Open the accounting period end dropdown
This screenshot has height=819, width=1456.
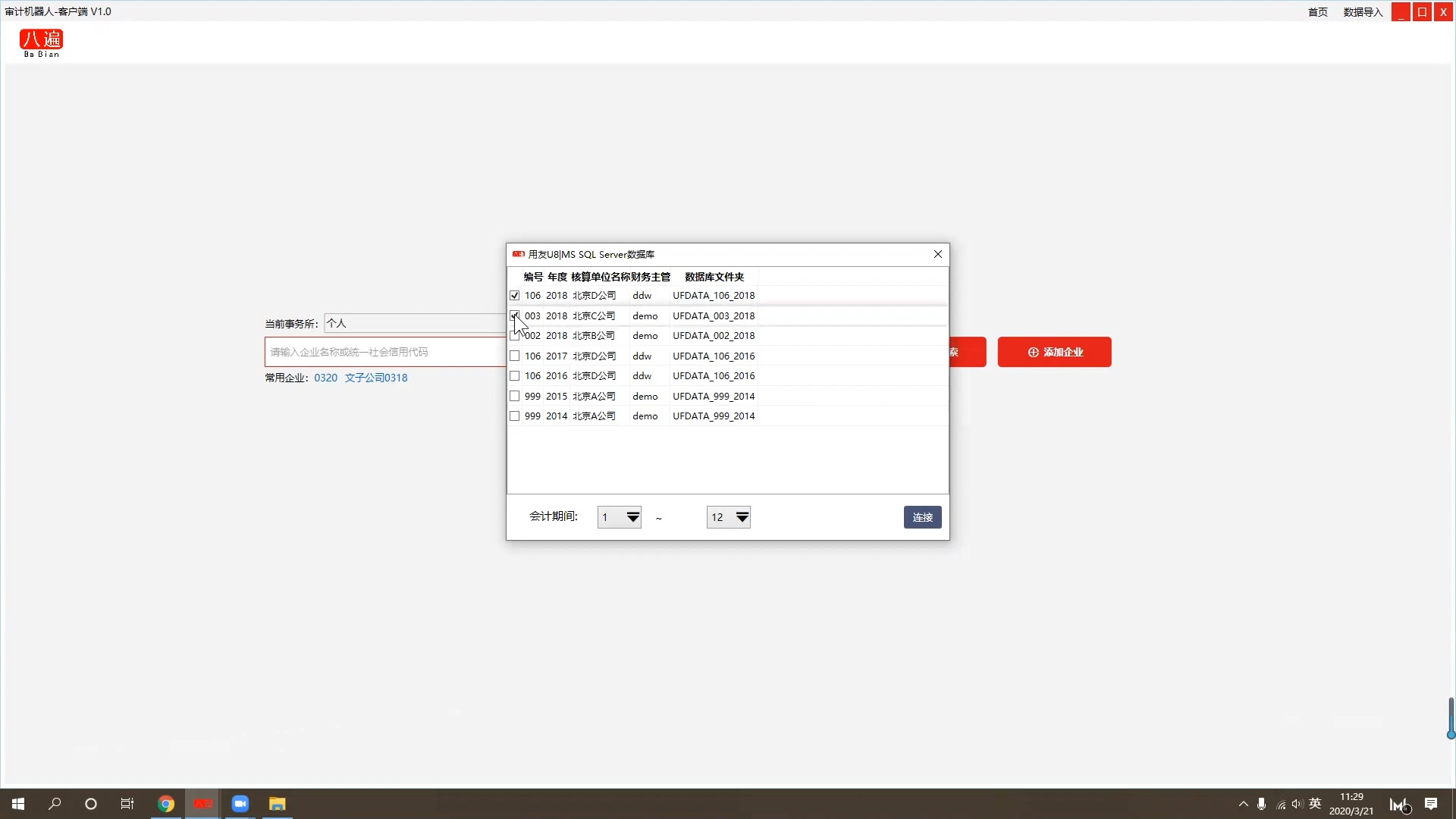click(729, 517)
